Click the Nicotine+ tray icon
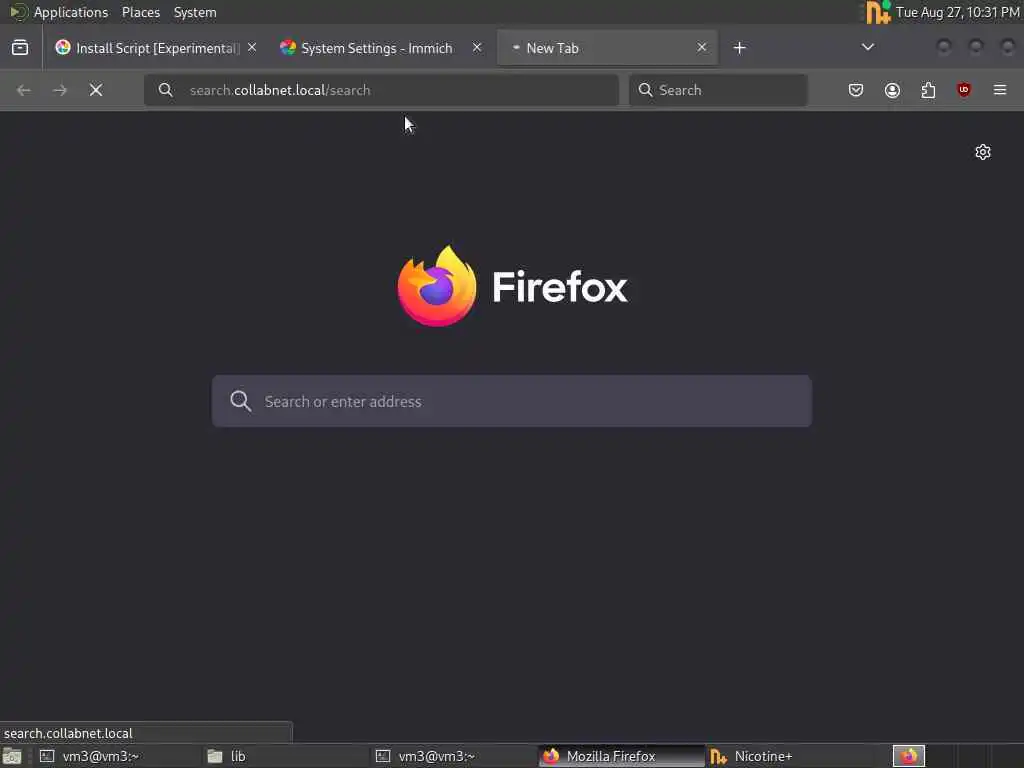This screenshot has width=1024, height=768. [878, 12]
